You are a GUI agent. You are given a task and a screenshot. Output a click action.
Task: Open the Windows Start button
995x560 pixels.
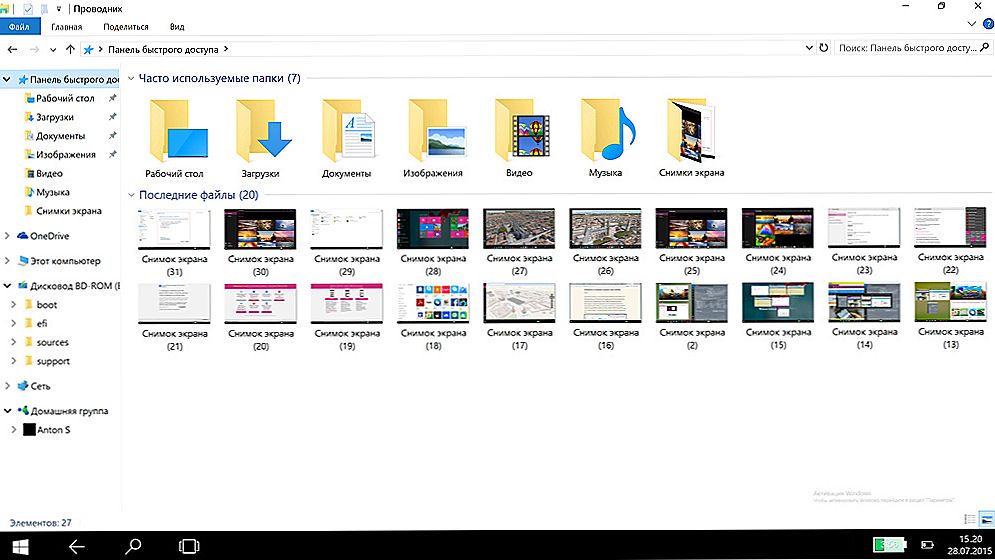(20, 546)
